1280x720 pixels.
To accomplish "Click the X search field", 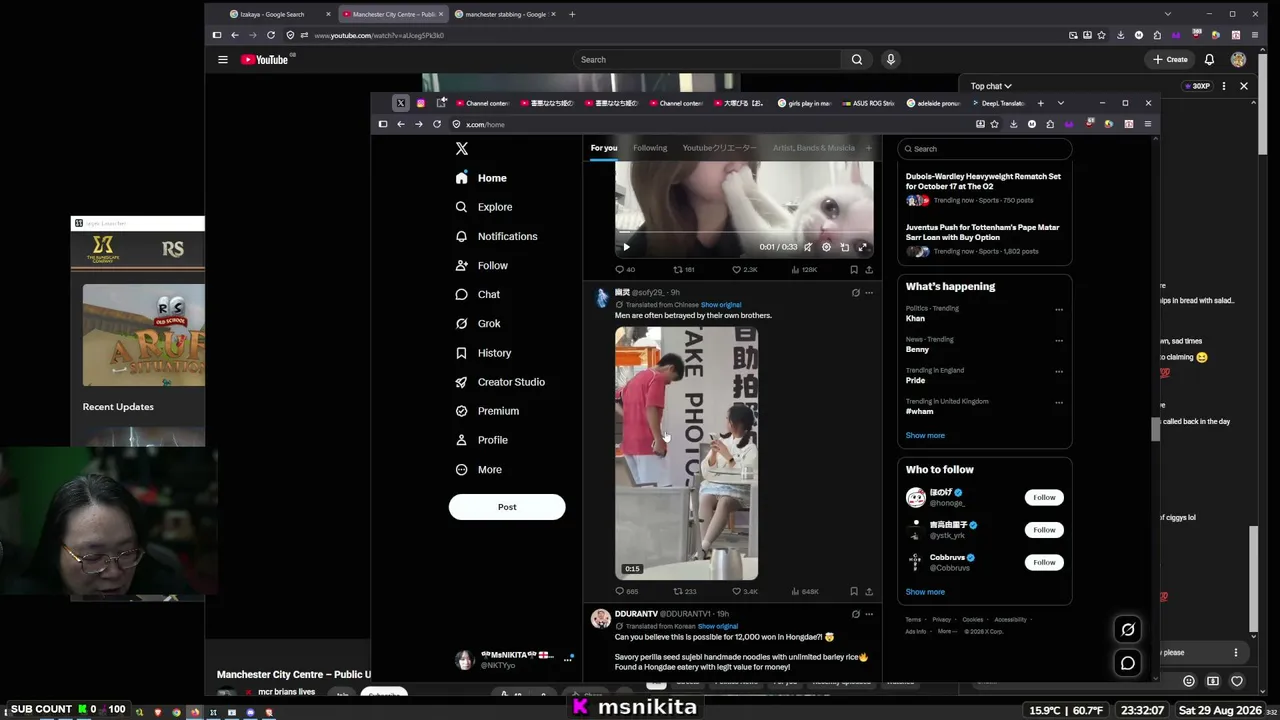I will [985, 149].
